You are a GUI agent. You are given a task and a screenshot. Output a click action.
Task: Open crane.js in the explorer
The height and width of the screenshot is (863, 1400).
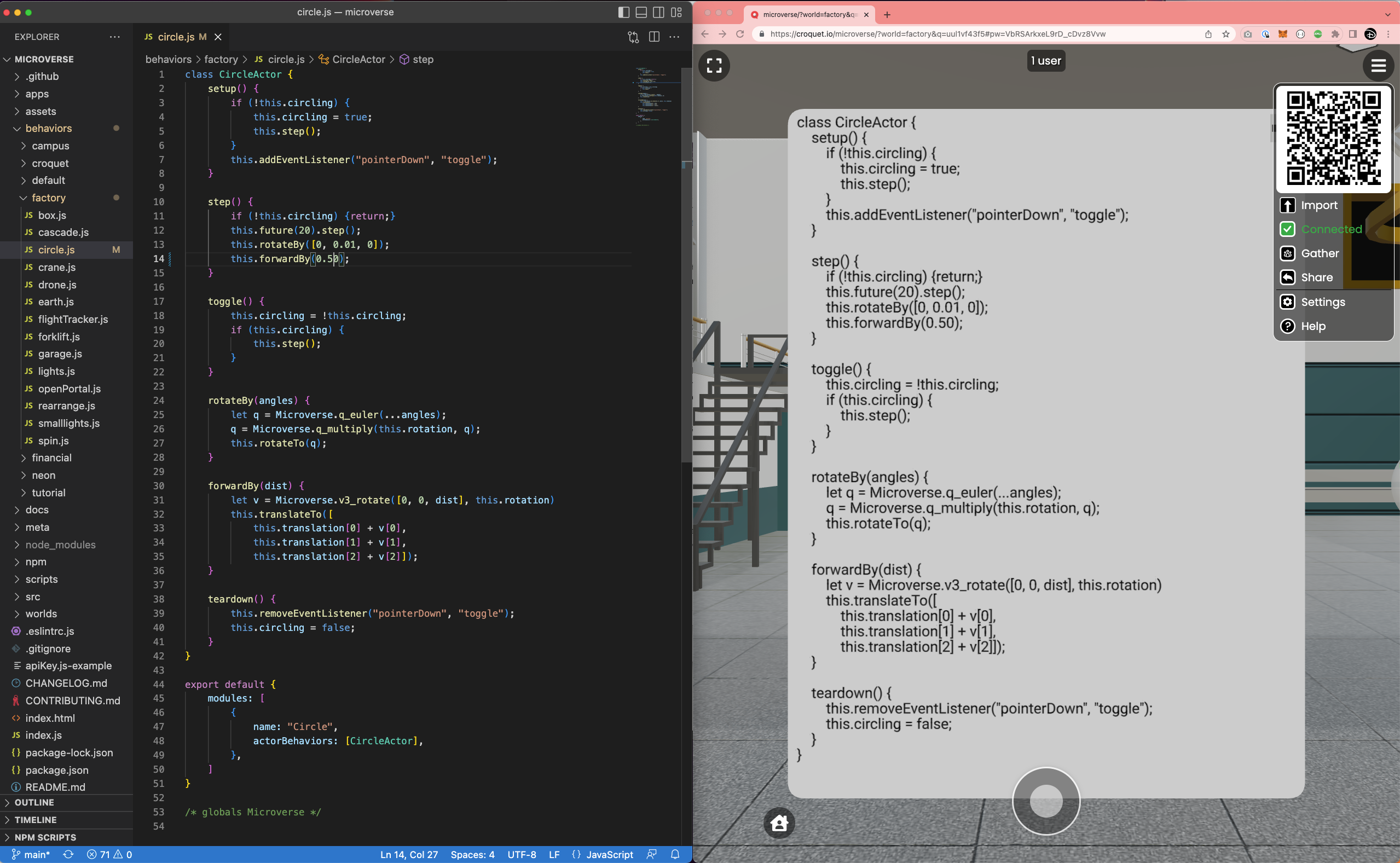(x=56, y=267)
